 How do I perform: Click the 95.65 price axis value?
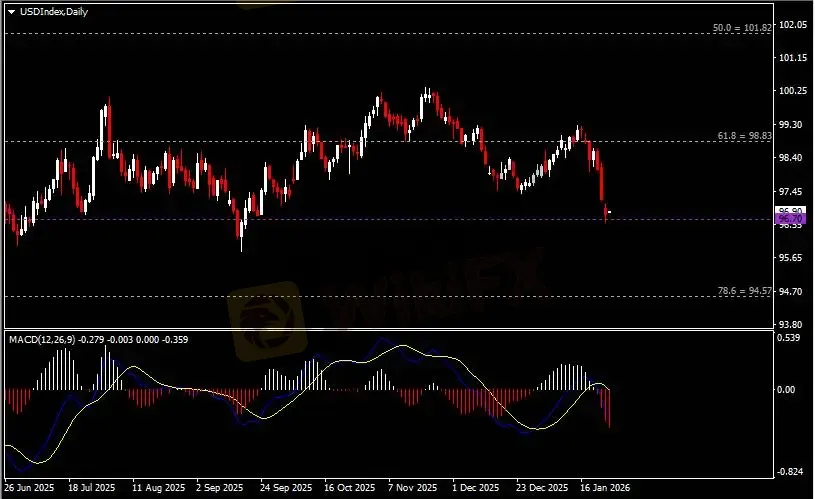[x=791, y=258]
